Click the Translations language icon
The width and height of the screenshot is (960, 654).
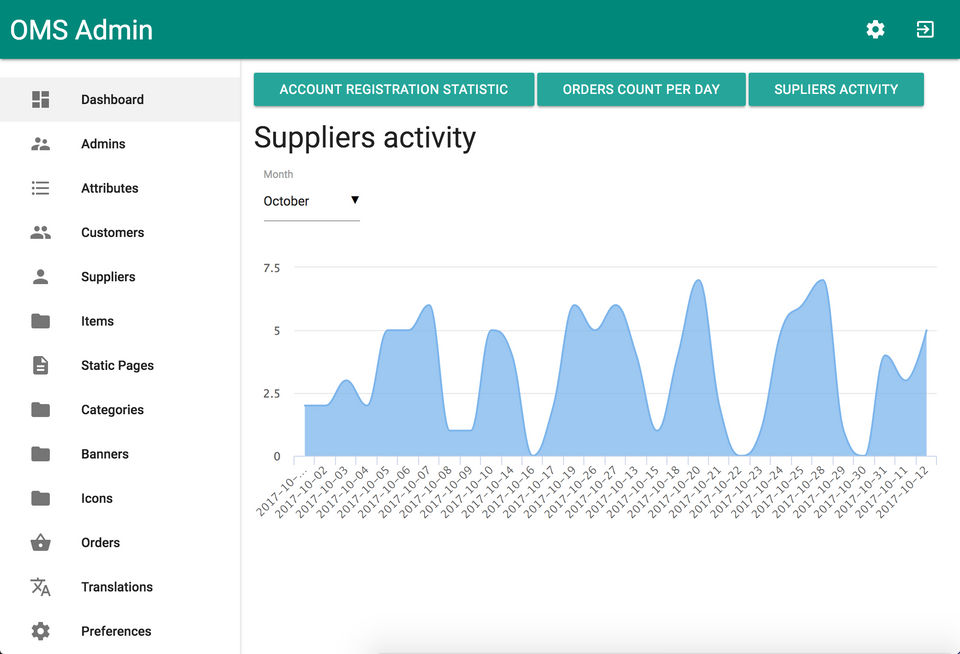(40, 587)
